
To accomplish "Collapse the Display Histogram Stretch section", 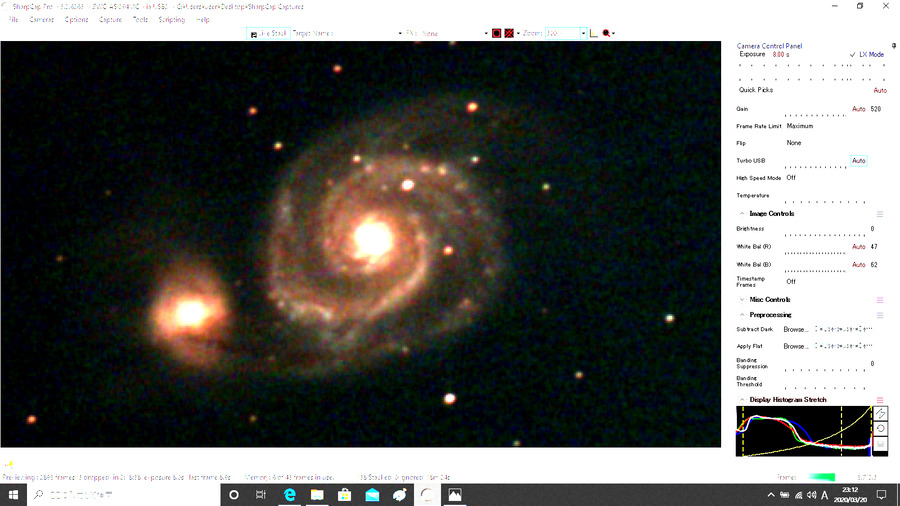I will (x=742, y=399).
